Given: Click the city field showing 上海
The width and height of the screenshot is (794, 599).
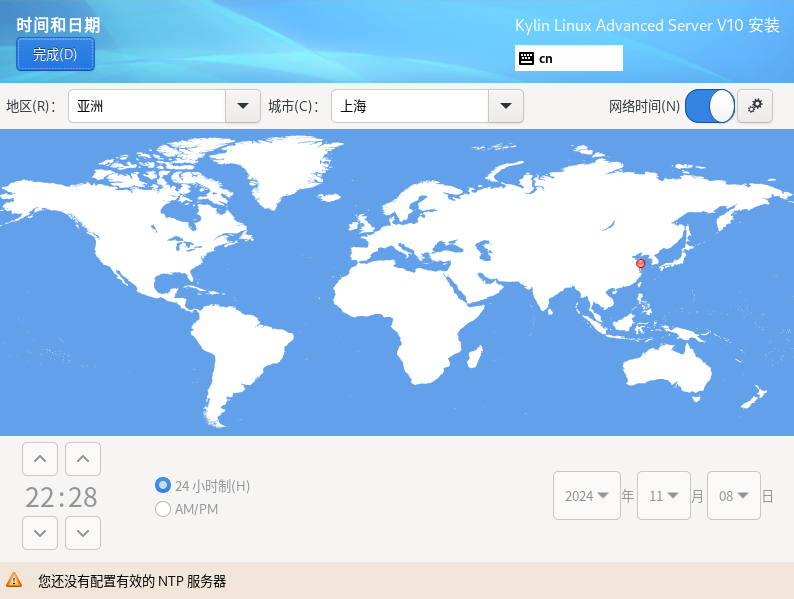Looking at the screenshot, I should click(410, 106).
